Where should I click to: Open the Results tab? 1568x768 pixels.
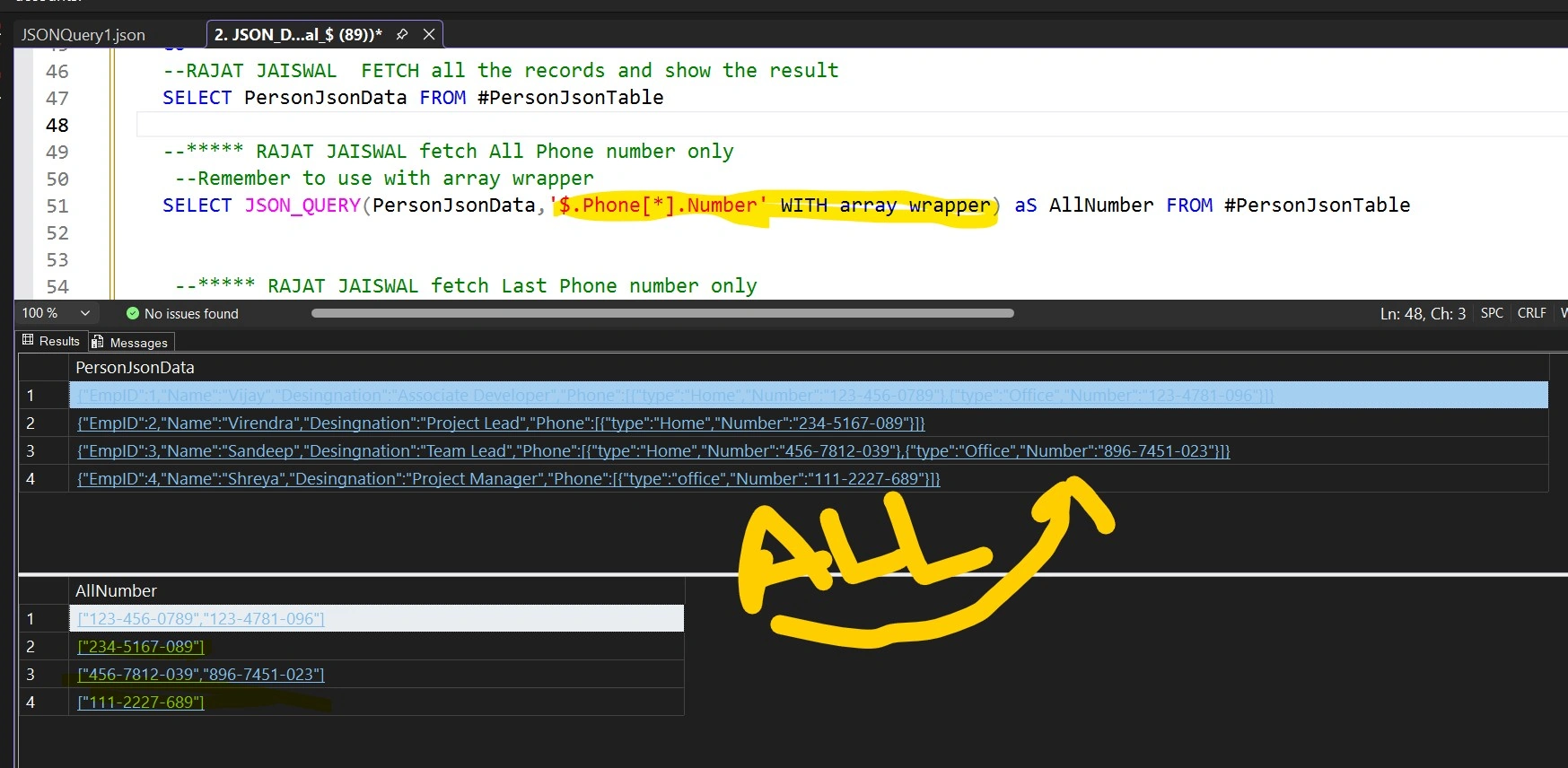[x=51, y=341]
